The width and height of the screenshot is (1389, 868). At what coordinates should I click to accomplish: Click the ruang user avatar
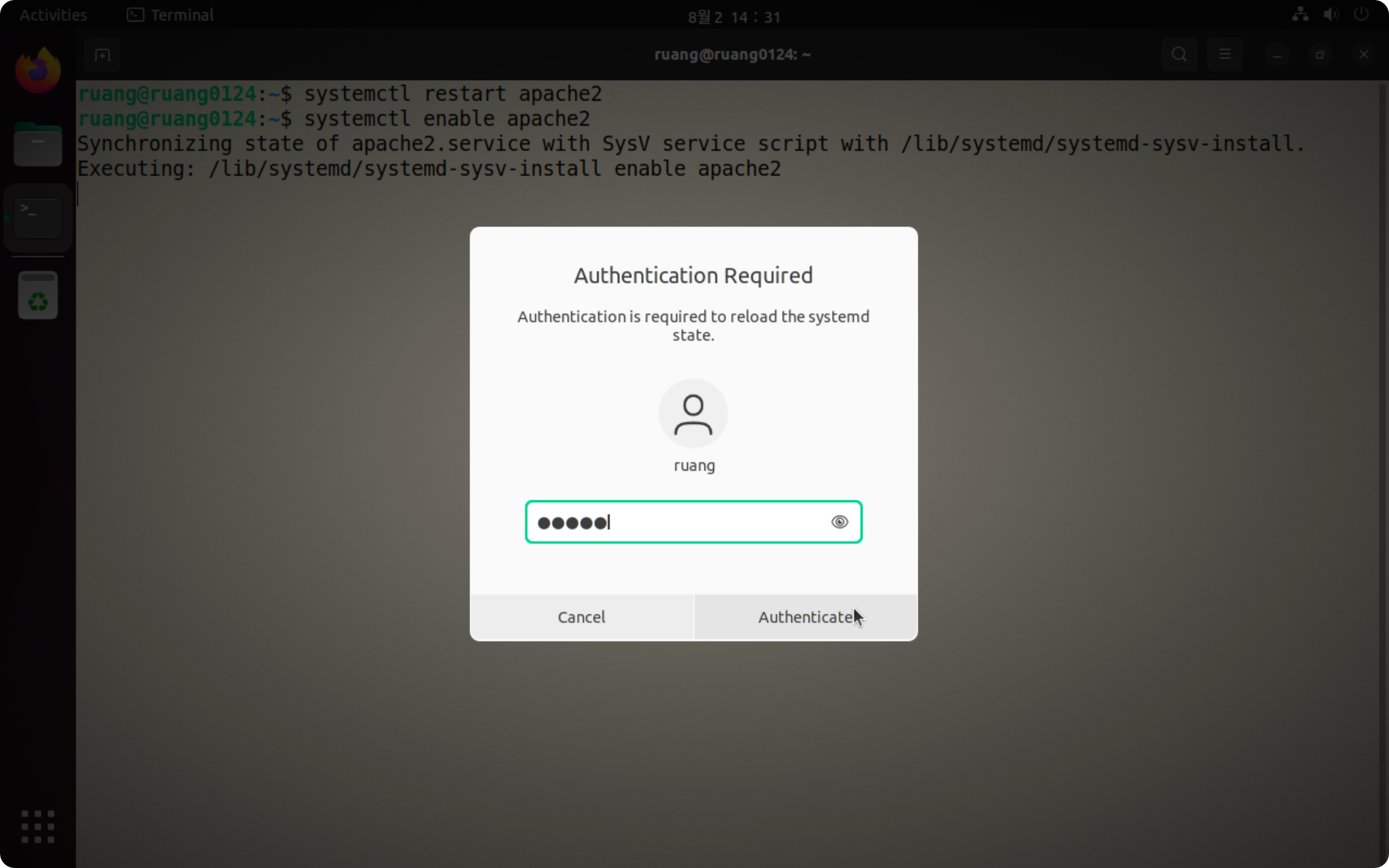tap(694, 413)
